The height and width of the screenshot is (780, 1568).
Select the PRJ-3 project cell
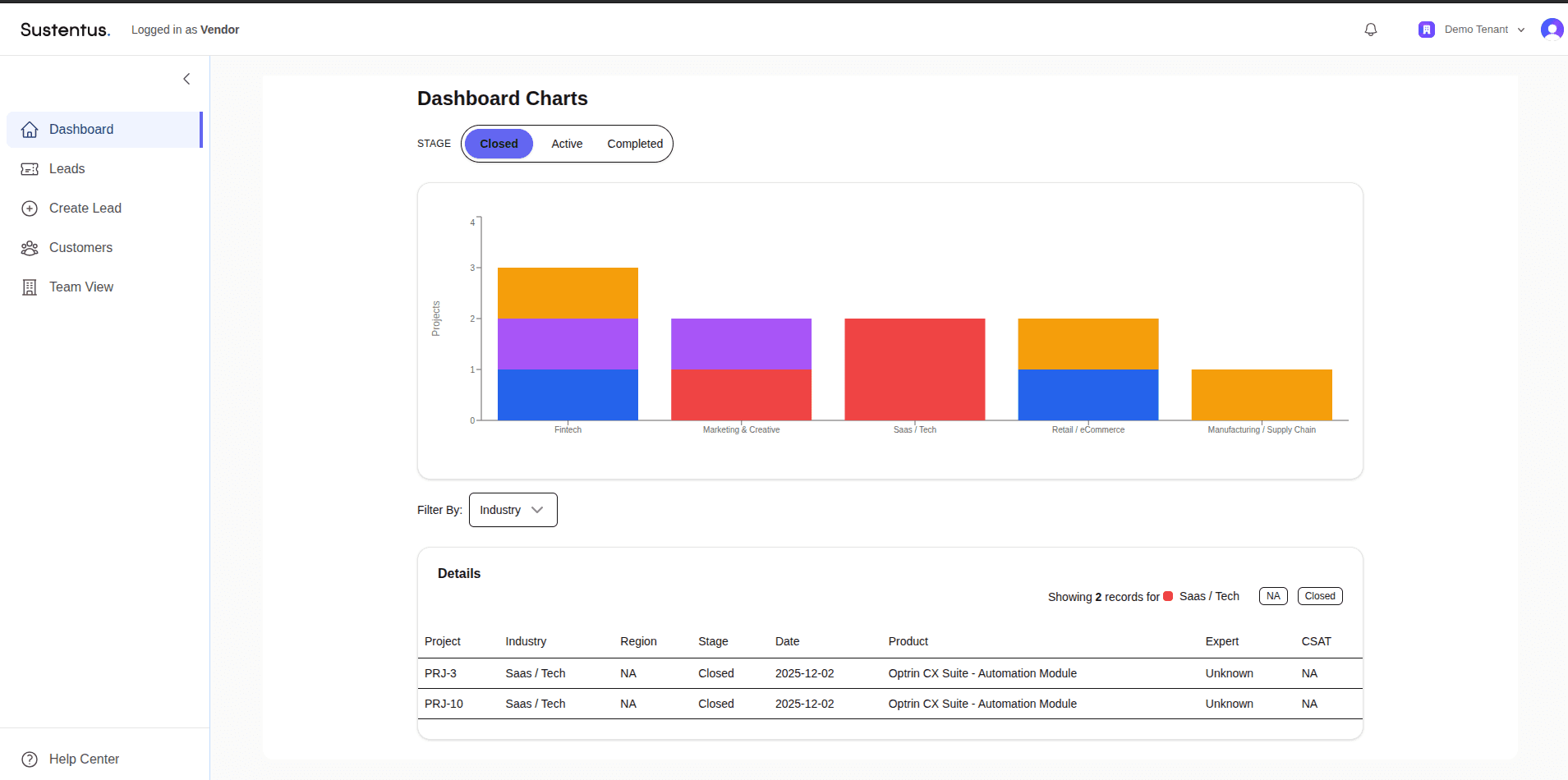[440, 673]
